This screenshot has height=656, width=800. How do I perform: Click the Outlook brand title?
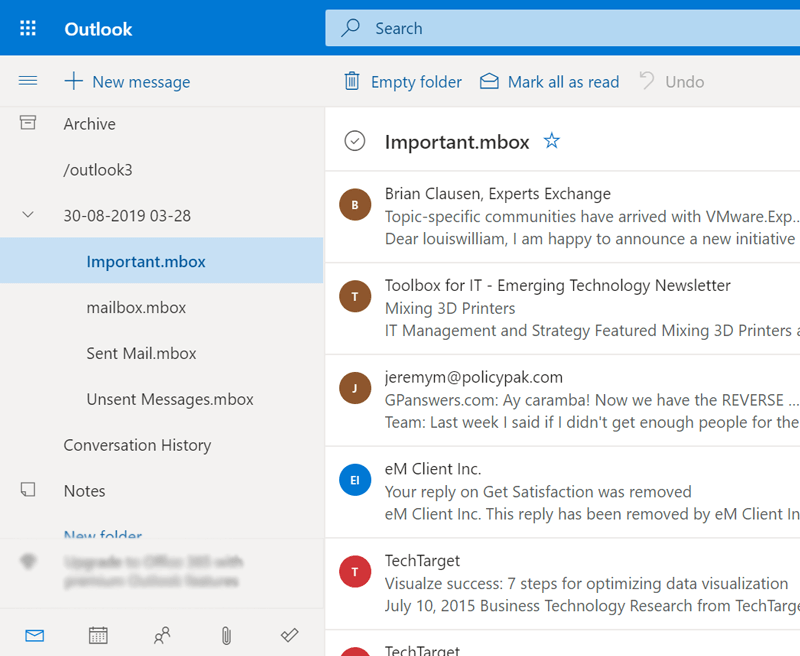[x=98, y=29]
